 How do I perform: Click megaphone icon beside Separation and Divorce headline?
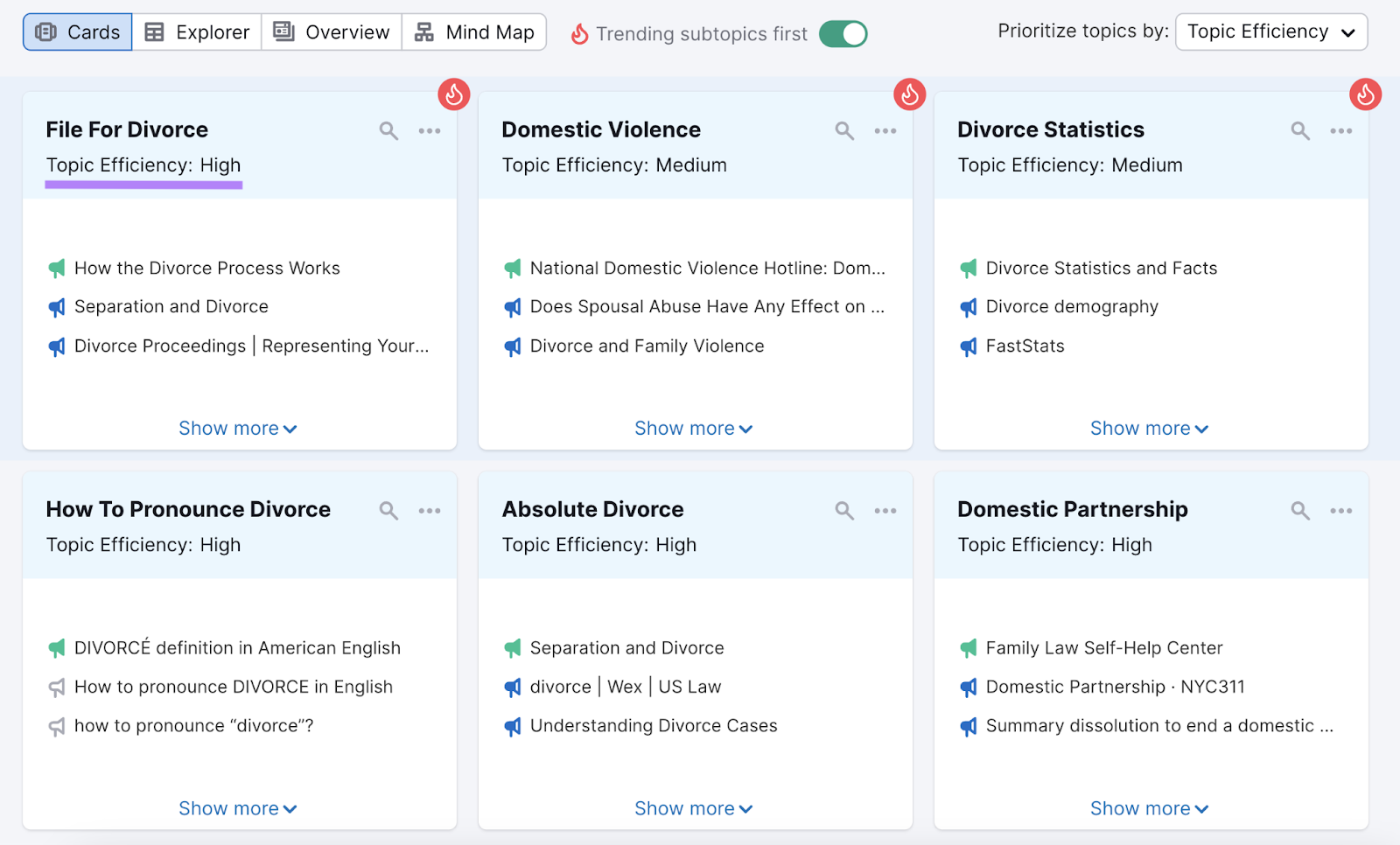[x=57, y=307]
